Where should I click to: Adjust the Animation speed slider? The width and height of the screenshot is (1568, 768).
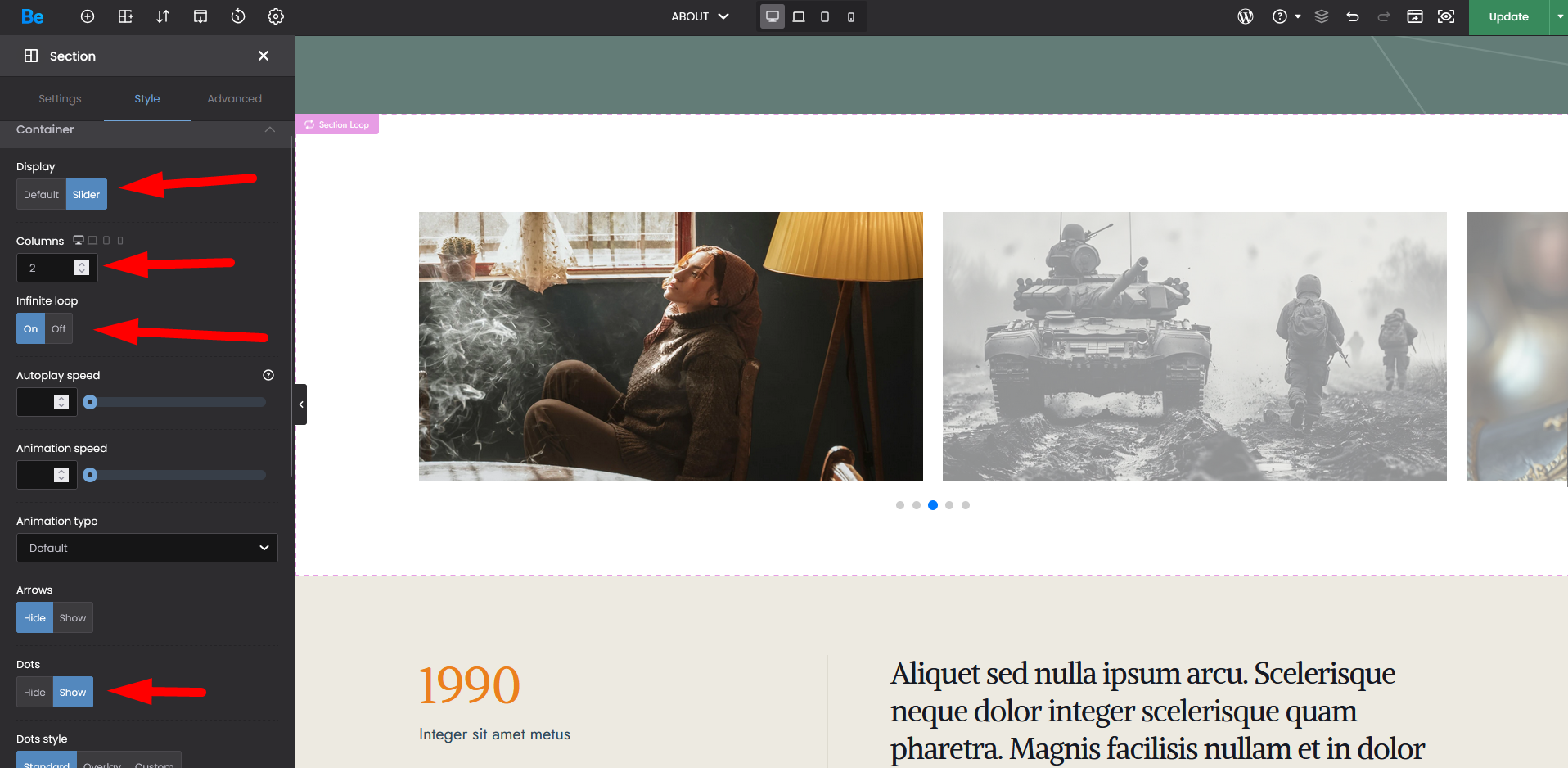174,475
